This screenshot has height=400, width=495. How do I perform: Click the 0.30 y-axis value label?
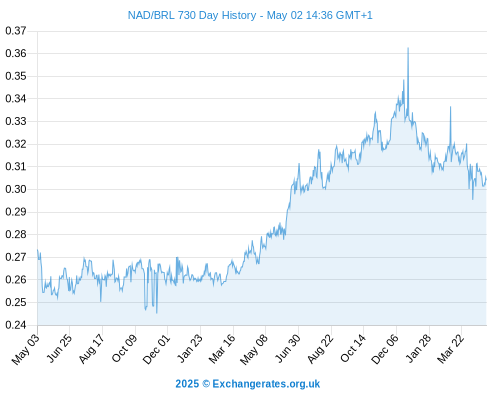pyautogui.click(x=16, y=189)
